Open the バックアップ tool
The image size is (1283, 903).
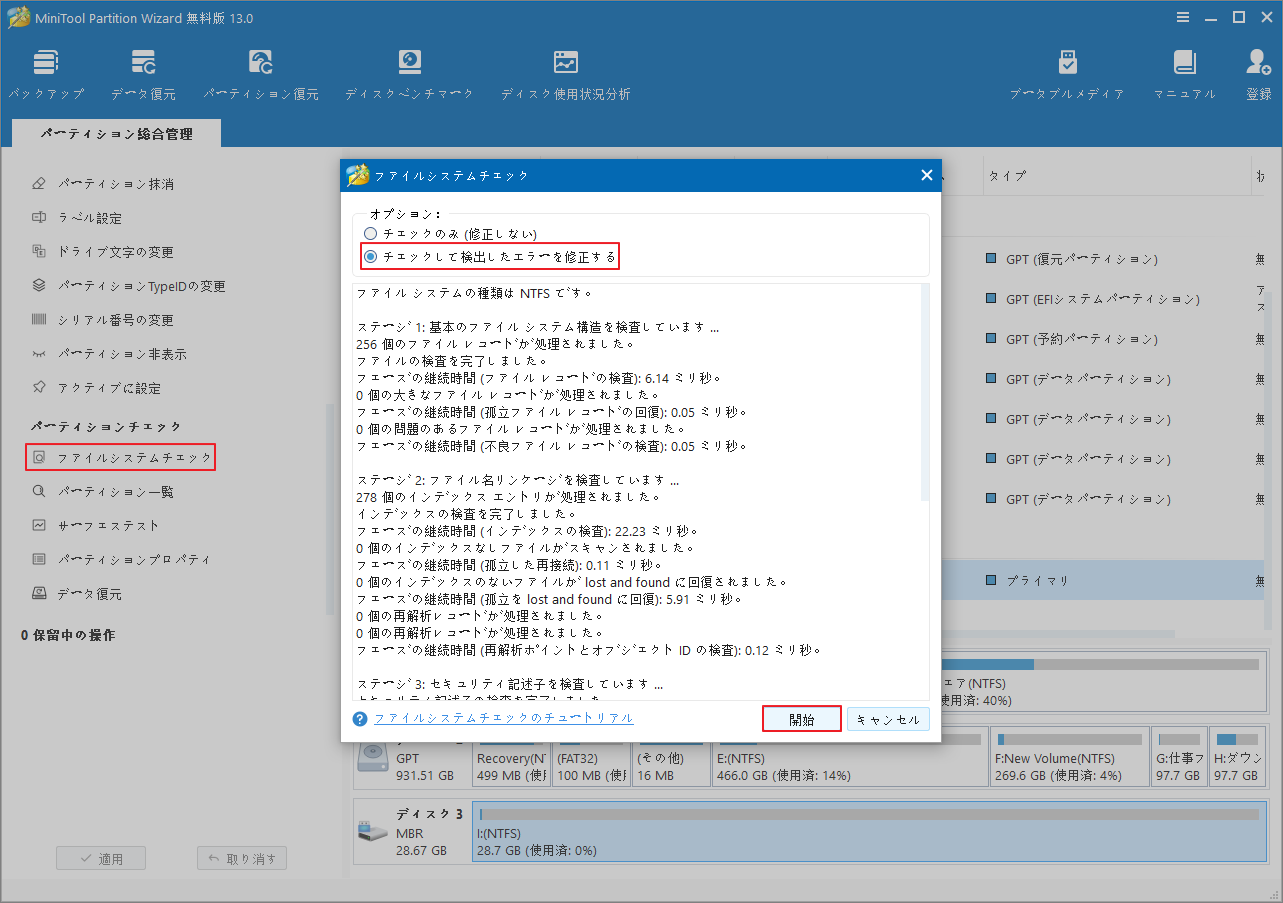click(46, 72)
